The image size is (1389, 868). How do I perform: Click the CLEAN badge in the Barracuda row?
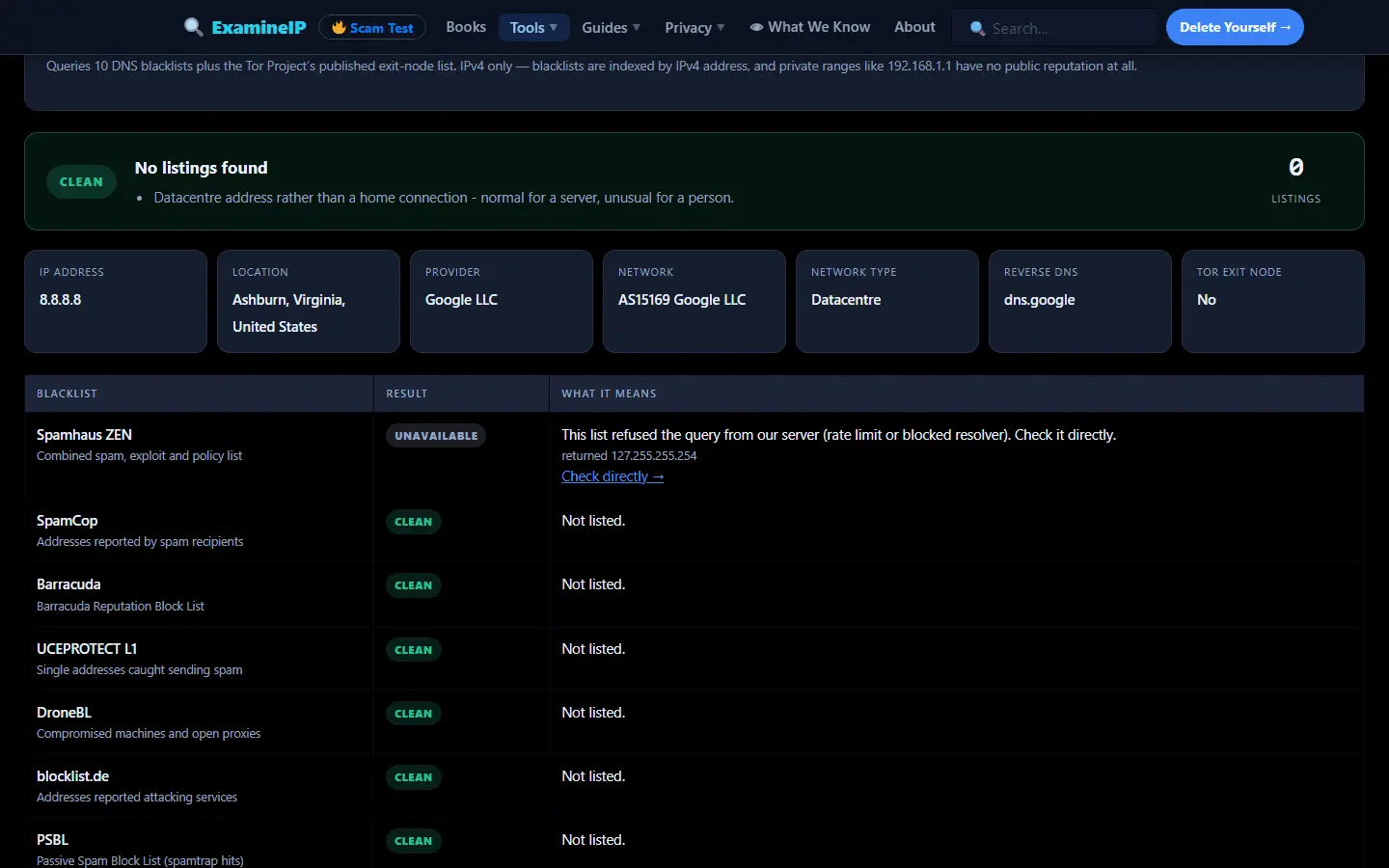point(414,585)
